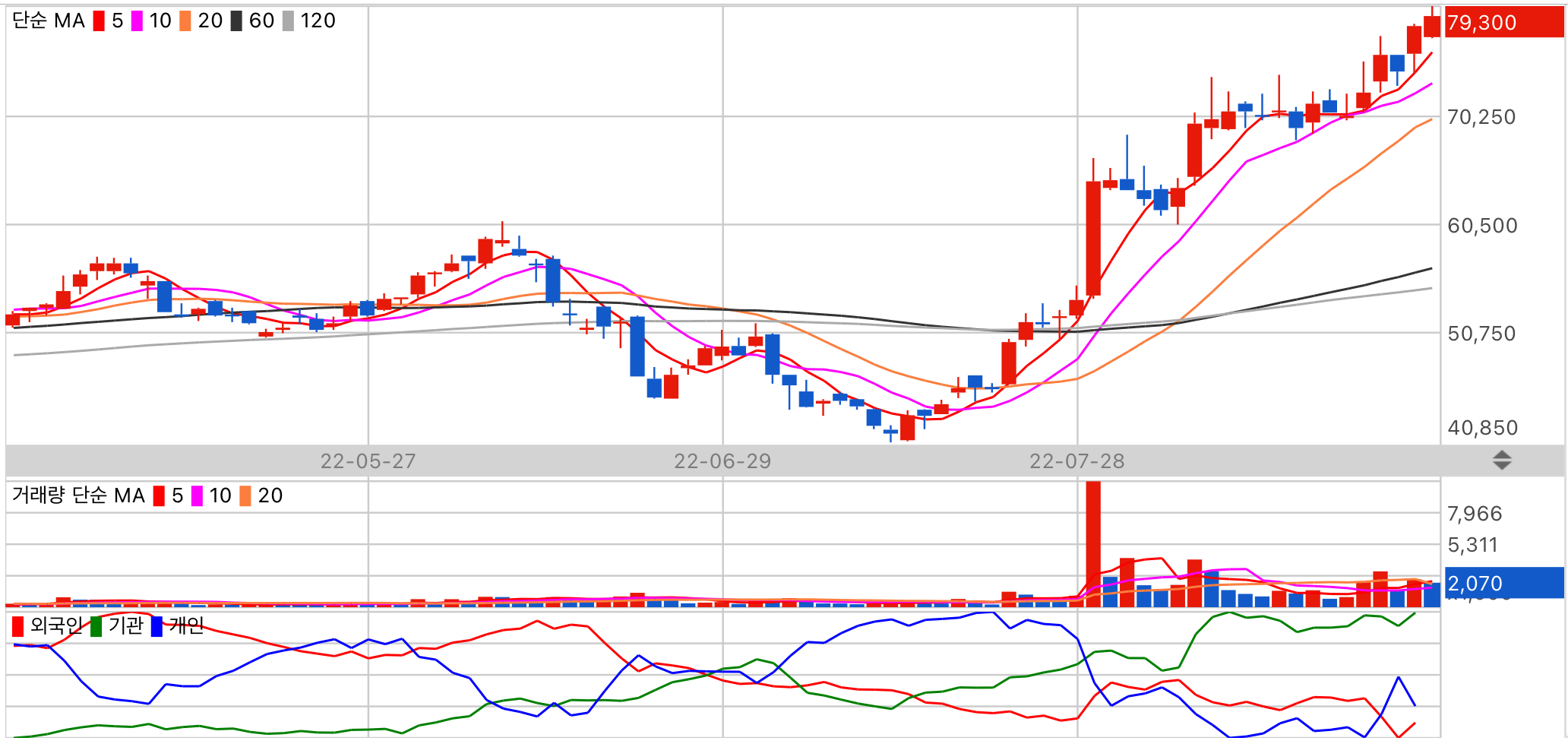Click the 7,966 volume axis label
This screenshot has height=744, width=1568.
[x=1475, y=514]
